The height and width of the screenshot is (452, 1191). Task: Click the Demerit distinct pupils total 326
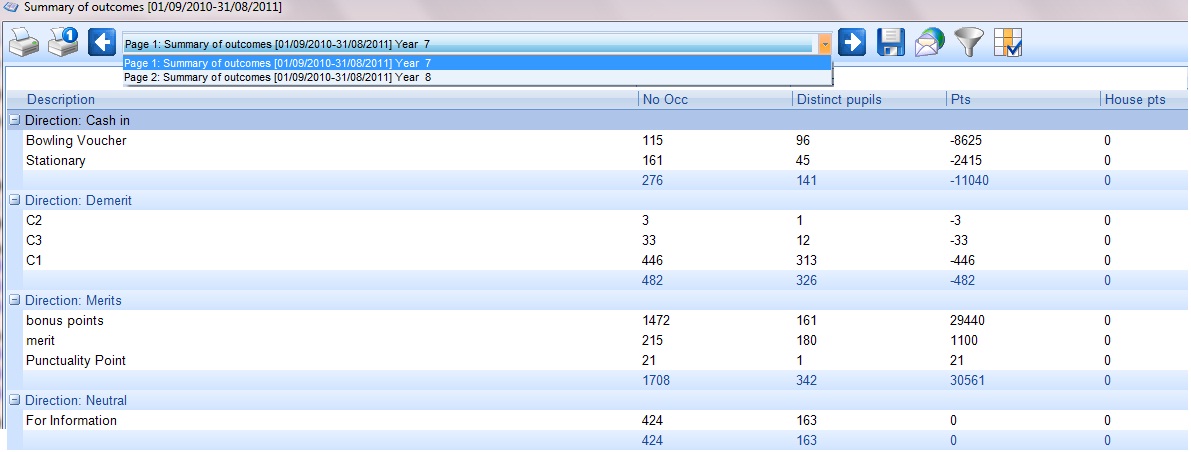pyautogui.click(x=807, y=280)
